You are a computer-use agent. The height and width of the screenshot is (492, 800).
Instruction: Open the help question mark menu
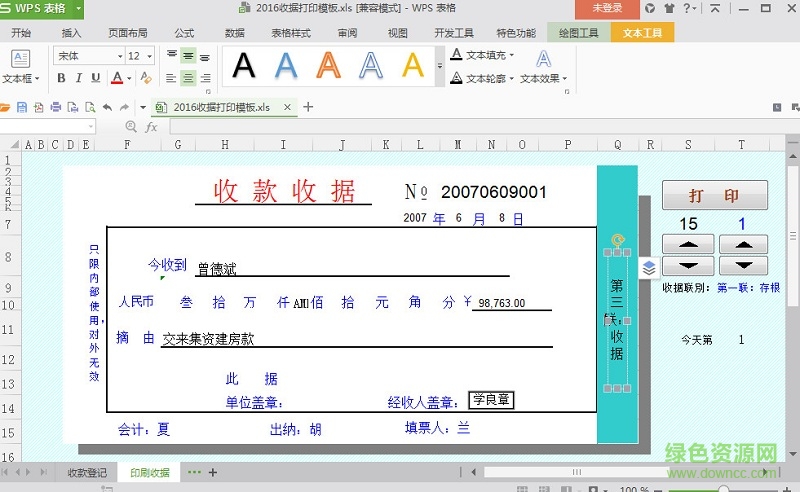(x=689, y=8)
